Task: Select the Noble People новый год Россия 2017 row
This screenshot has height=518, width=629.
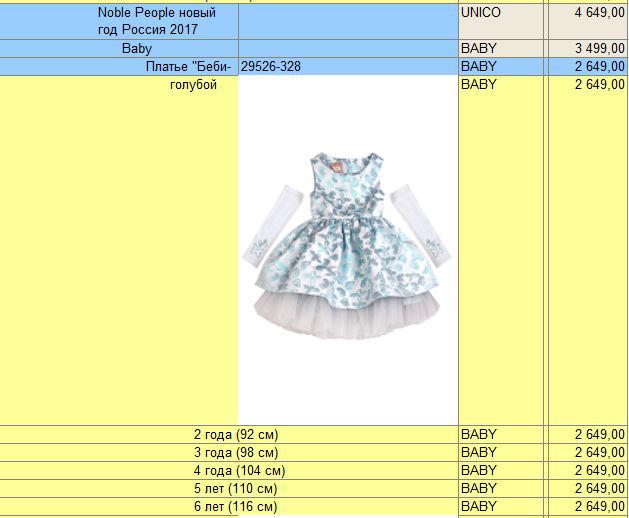Action: [x=156, y=21]
